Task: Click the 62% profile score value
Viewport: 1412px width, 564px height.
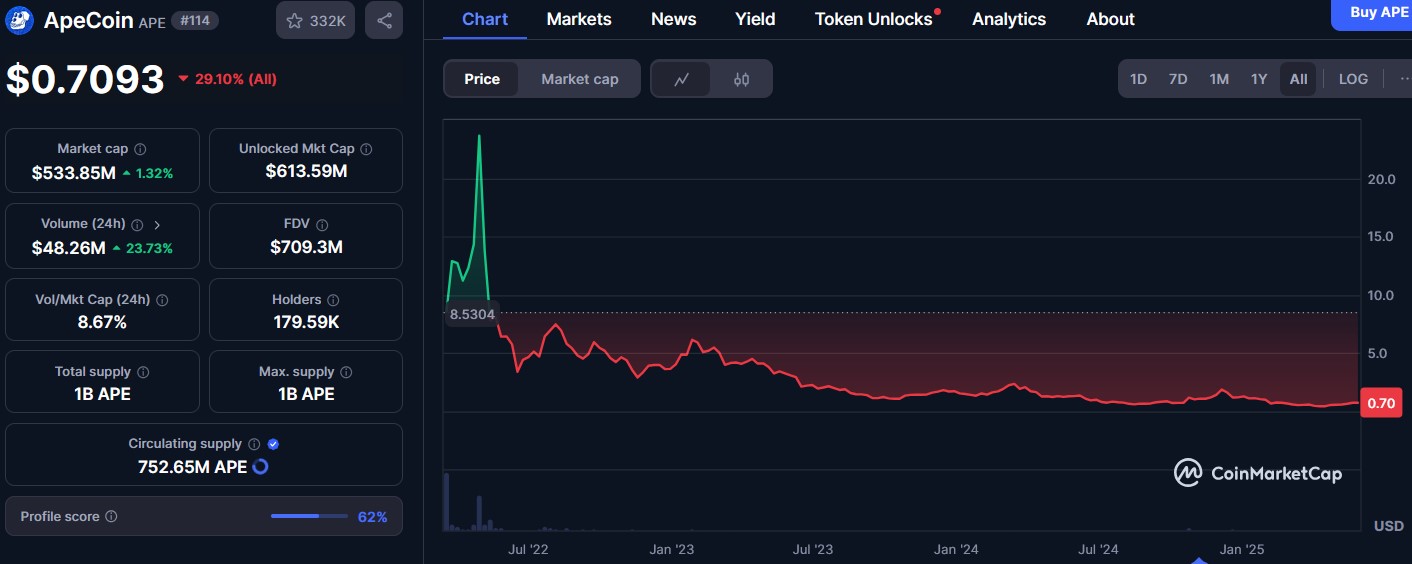Action: click(x=372, y=517)
